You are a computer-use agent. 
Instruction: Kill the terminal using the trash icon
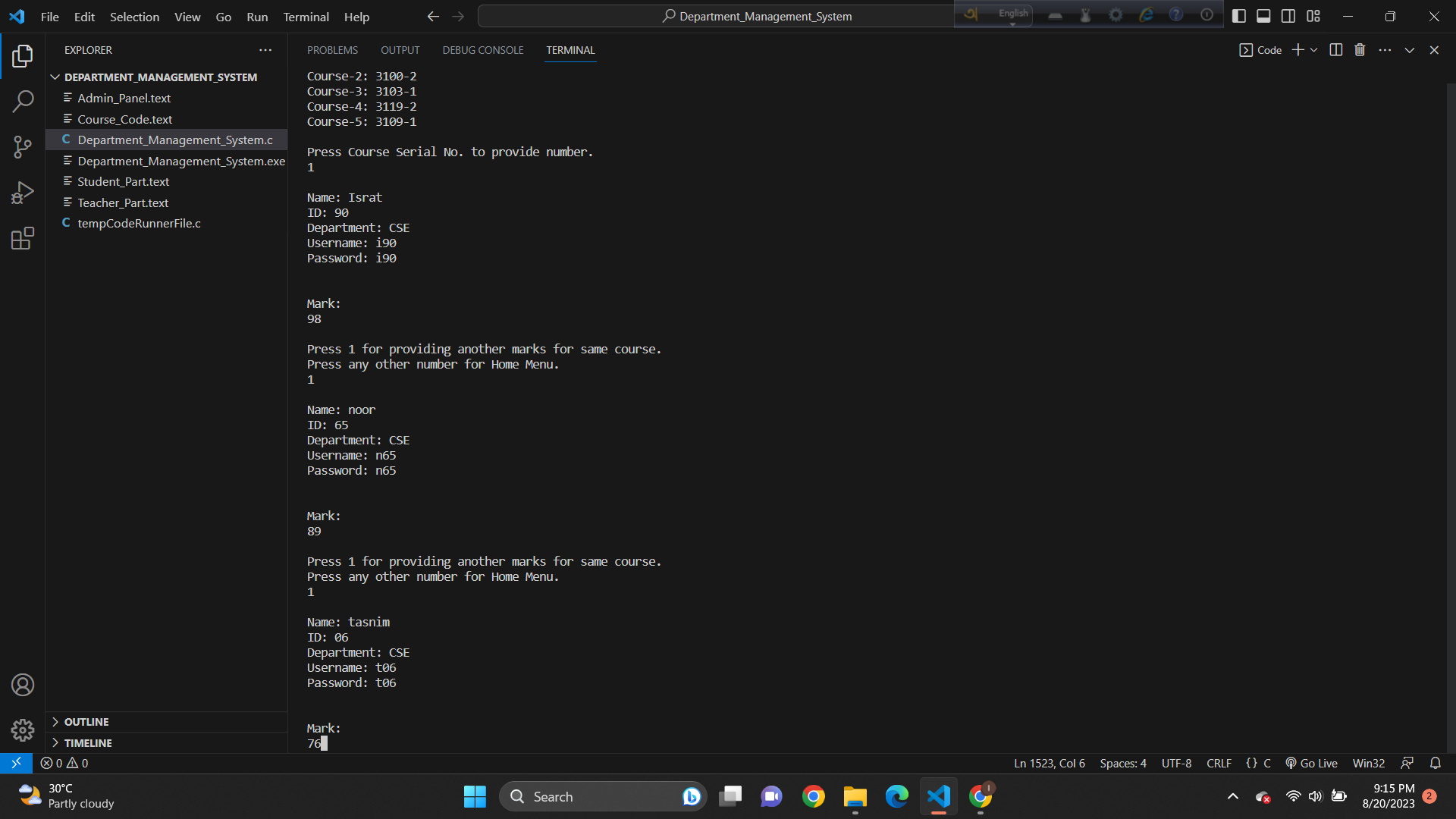(1360, 49)
